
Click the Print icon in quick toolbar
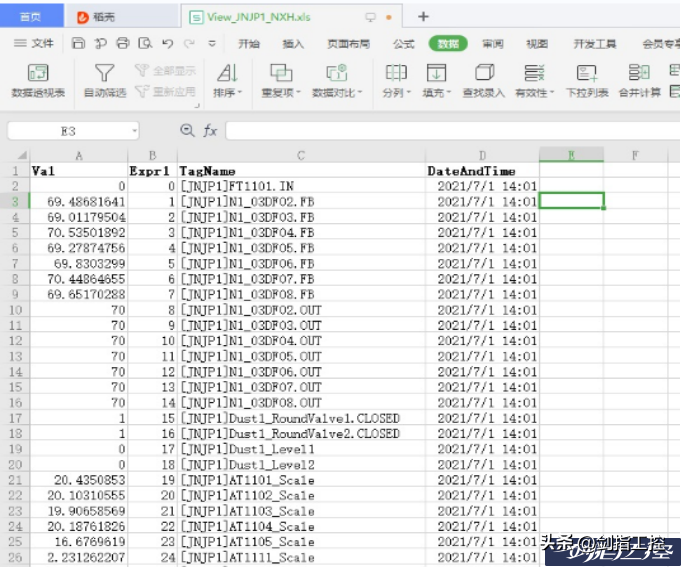click(122, 44)
